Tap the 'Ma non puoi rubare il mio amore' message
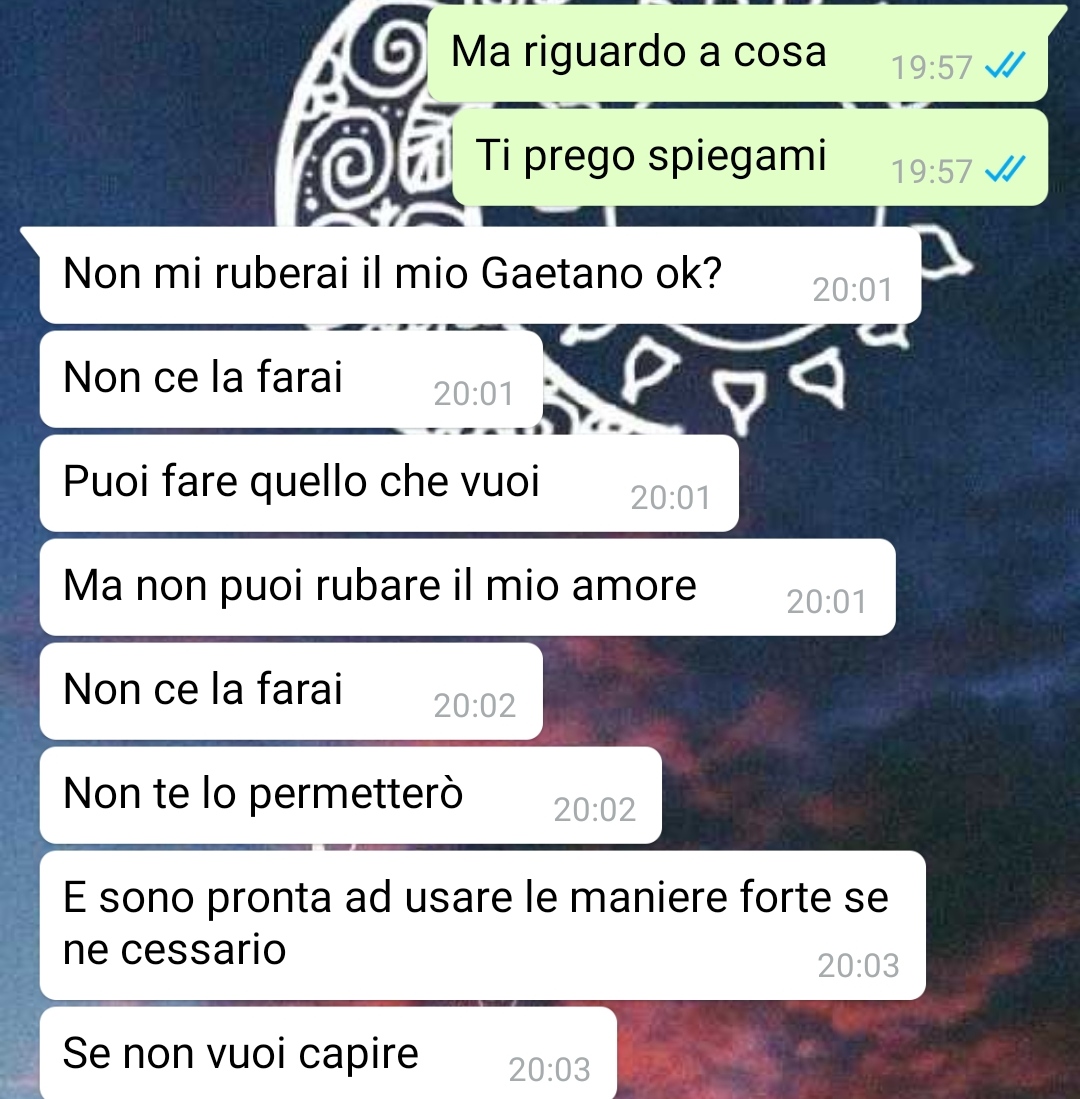Screen dimensions: 1080x1099 click(x=467, y=587)
